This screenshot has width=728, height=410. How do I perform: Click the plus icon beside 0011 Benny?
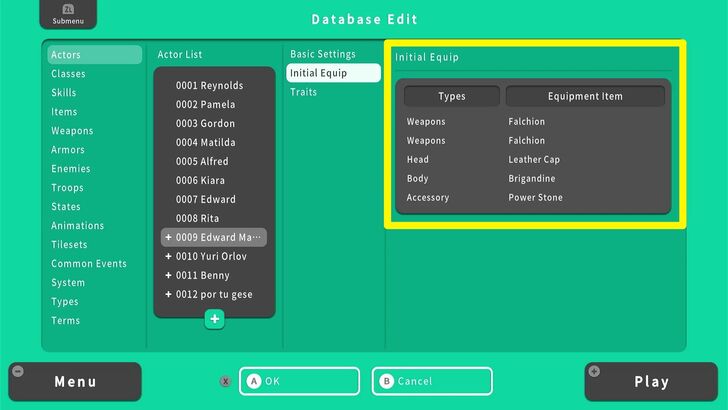[x=169, y=275]
